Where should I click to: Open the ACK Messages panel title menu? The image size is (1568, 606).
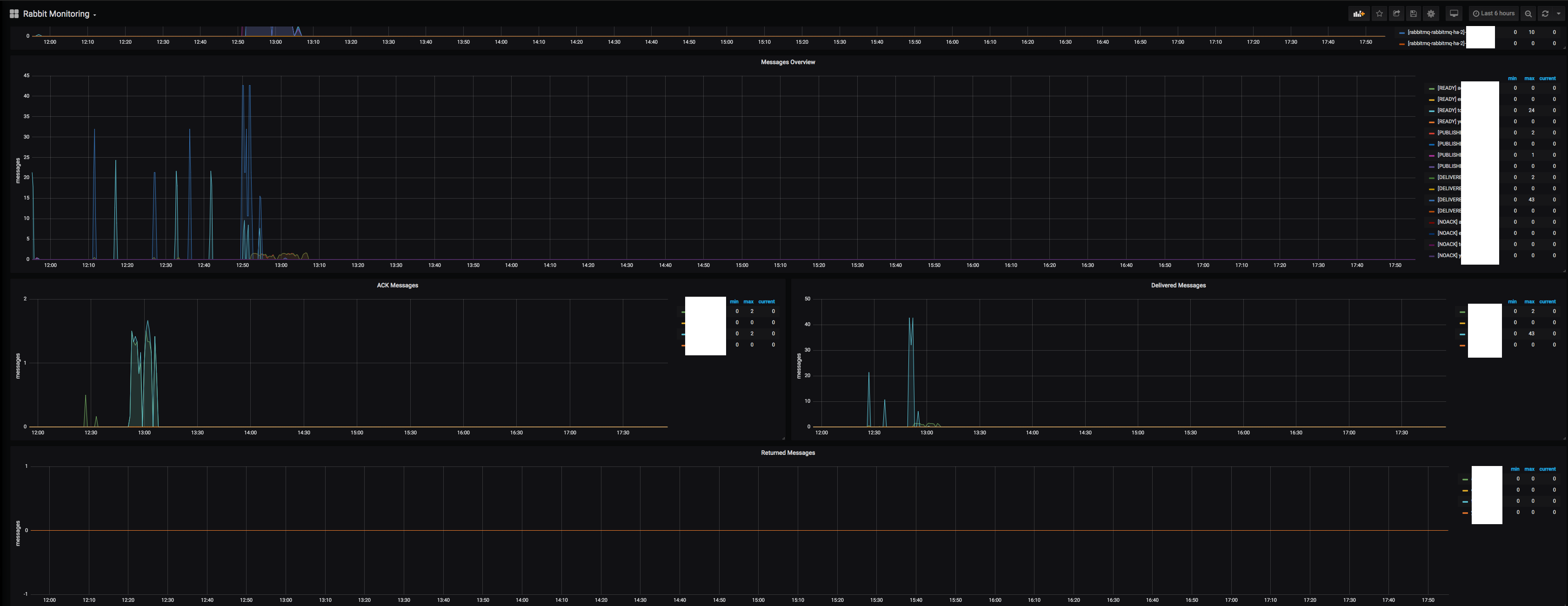pyautogui.click(x=397, y=286)
